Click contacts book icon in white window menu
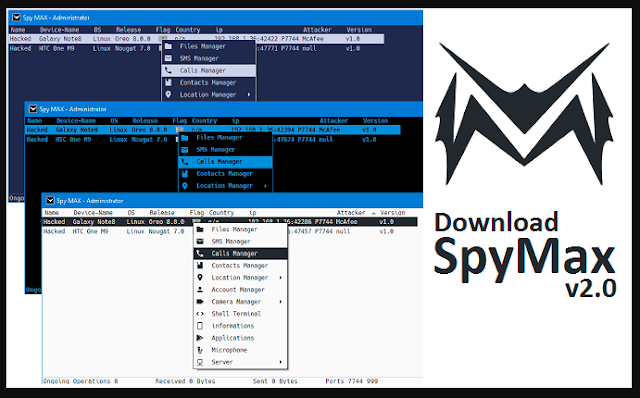Viewport: 640px width, 398px height. coord(200,265)
